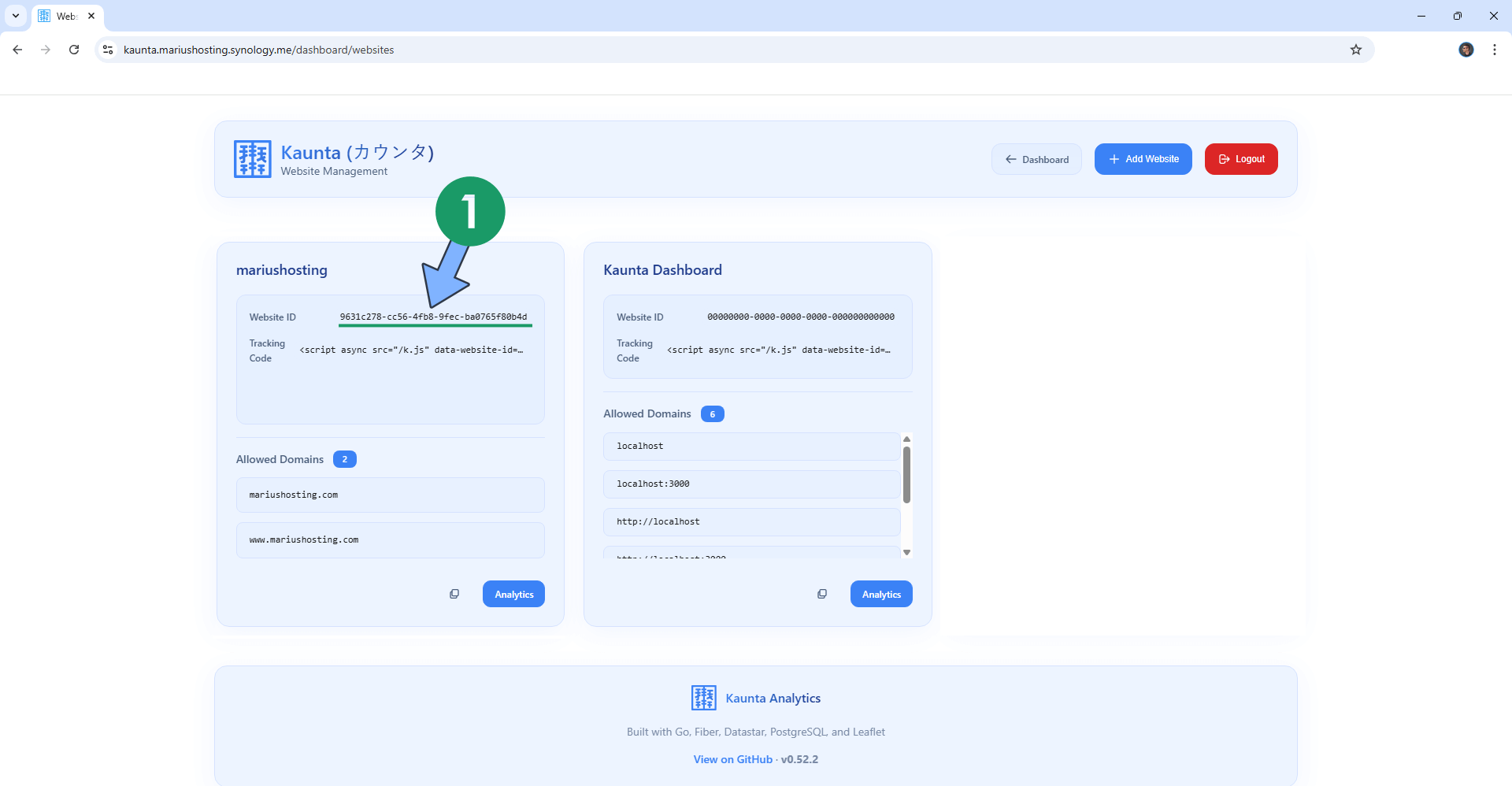
Task: Click the Kaunta Analytics footer logo
Action: 703,698
